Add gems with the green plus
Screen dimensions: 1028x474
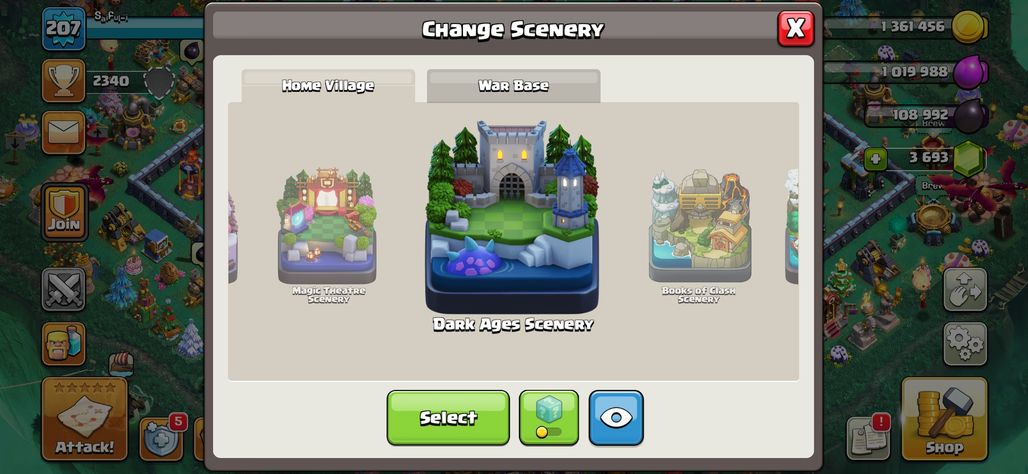pyautogui.click(x=876, y=159)
